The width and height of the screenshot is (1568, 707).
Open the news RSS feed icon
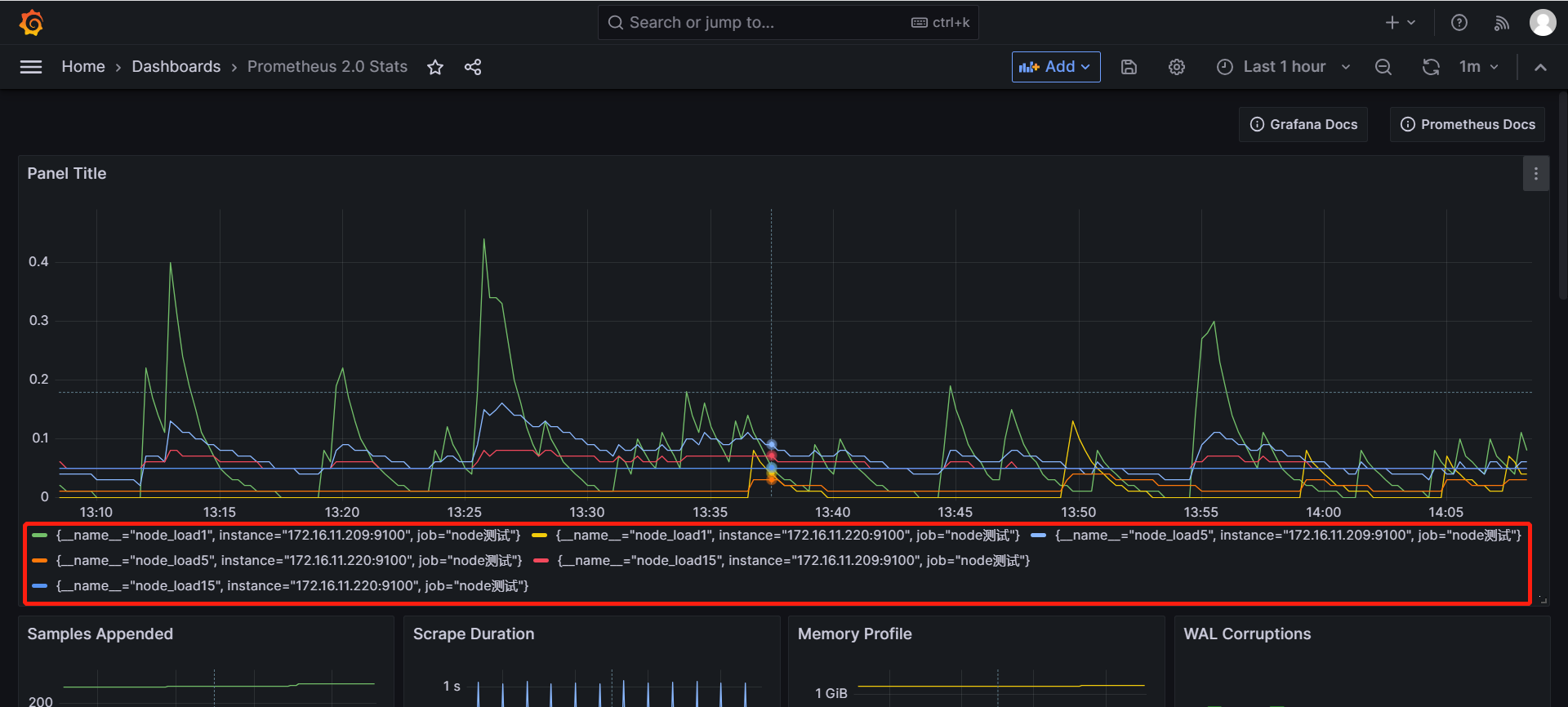[x=1501, y=23]
